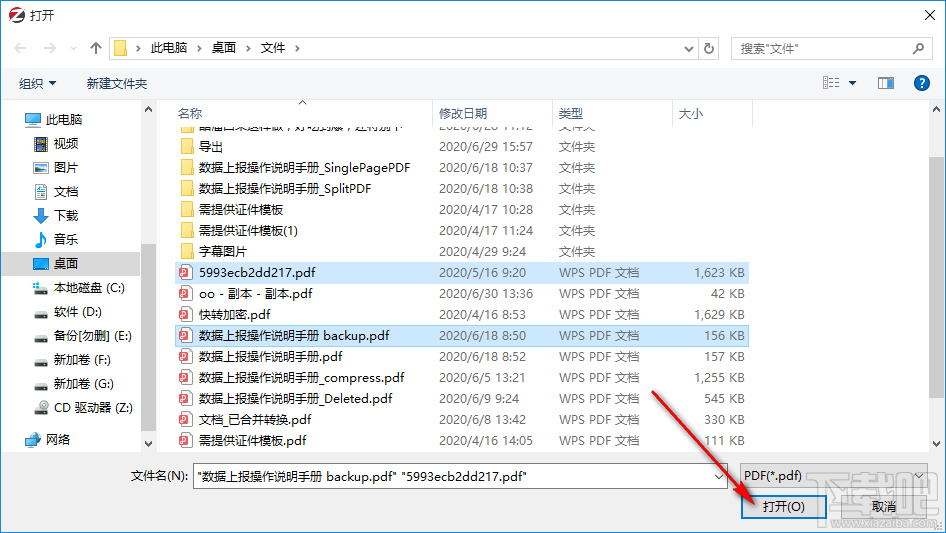This screenshot has width=946, height=533.
Task: Click the search magnifier icon
Action: [x=918, y=48]
